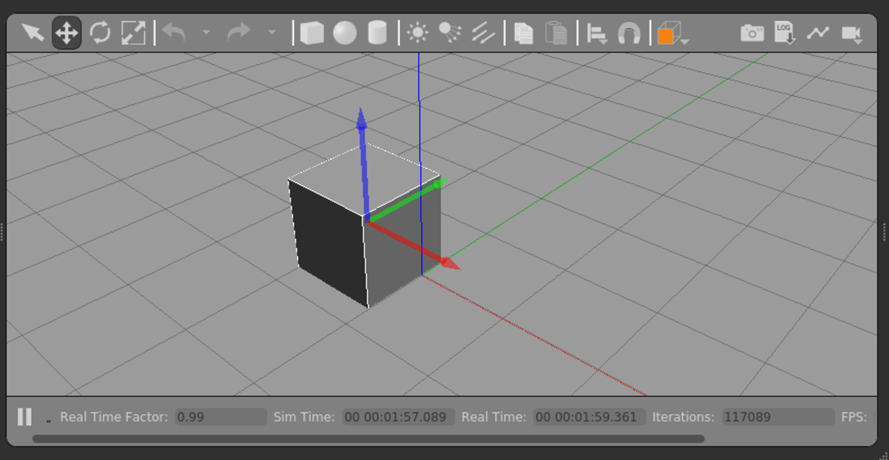Open the data log recorder
The image size is (889, 460).
click(785, 33)
